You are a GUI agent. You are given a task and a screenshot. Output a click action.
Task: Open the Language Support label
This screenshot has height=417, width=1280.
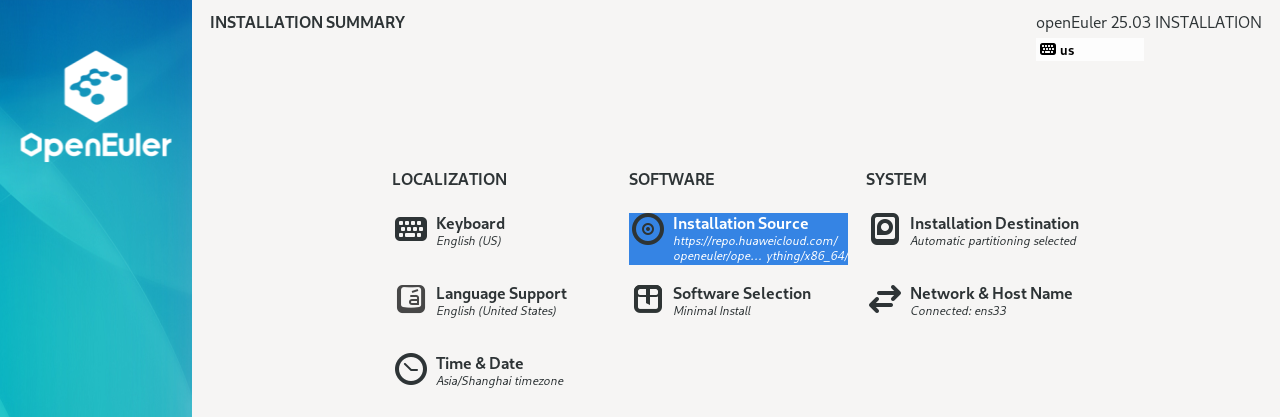[501, 293]
